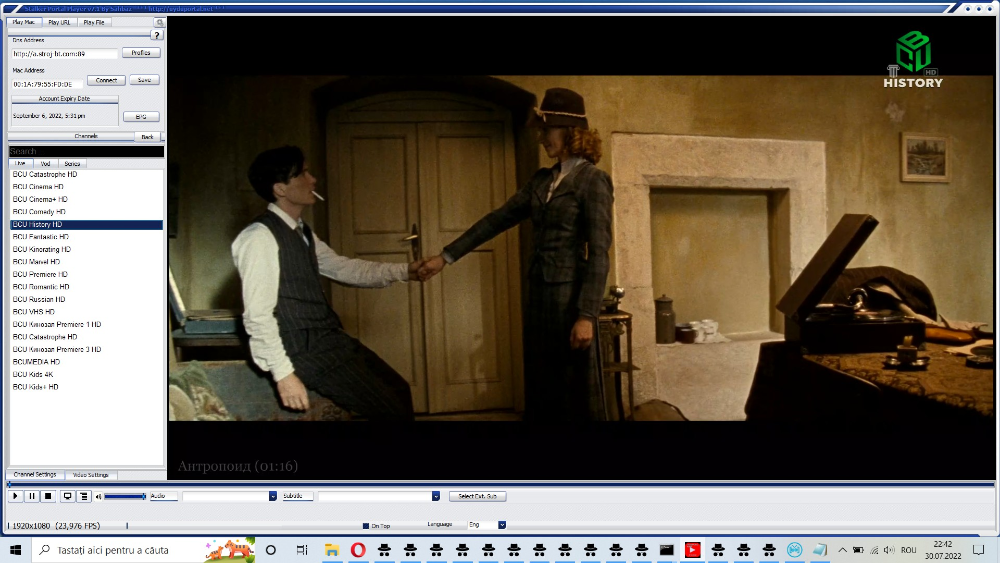Image resolution: width=1000 pixels, height=563 pixels.
Task: Click the system tray volume icon
Action: [x=889, y=550]
